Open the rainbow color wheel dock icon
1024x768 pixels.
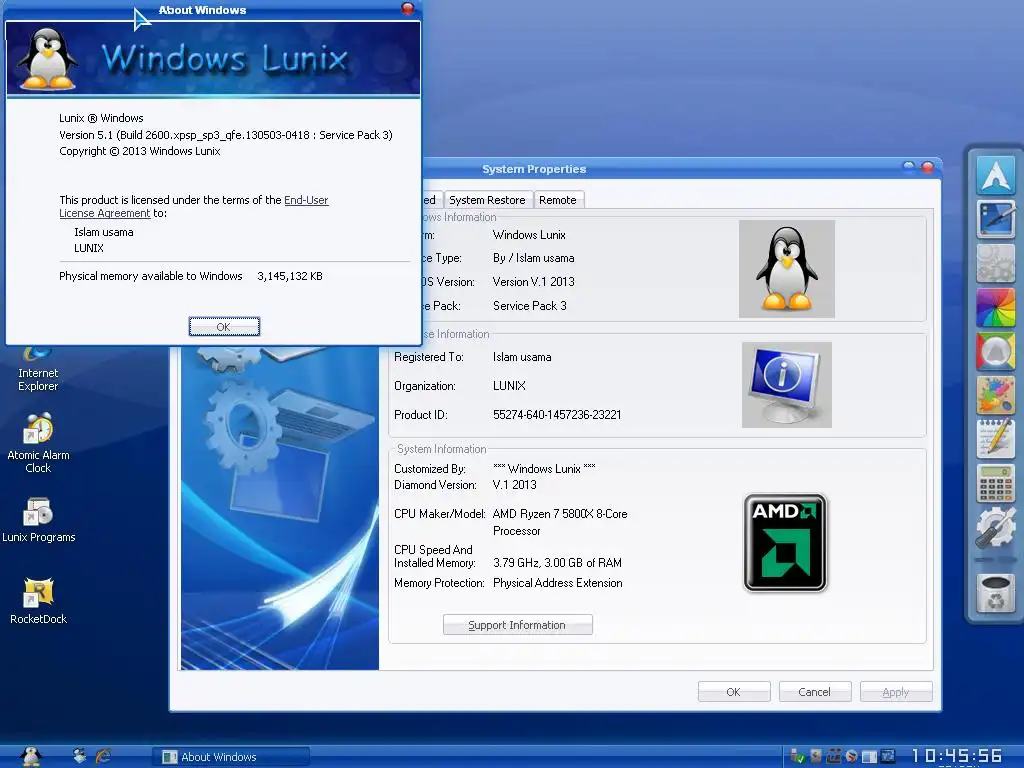pyautogui.click(x=996, y=307)
